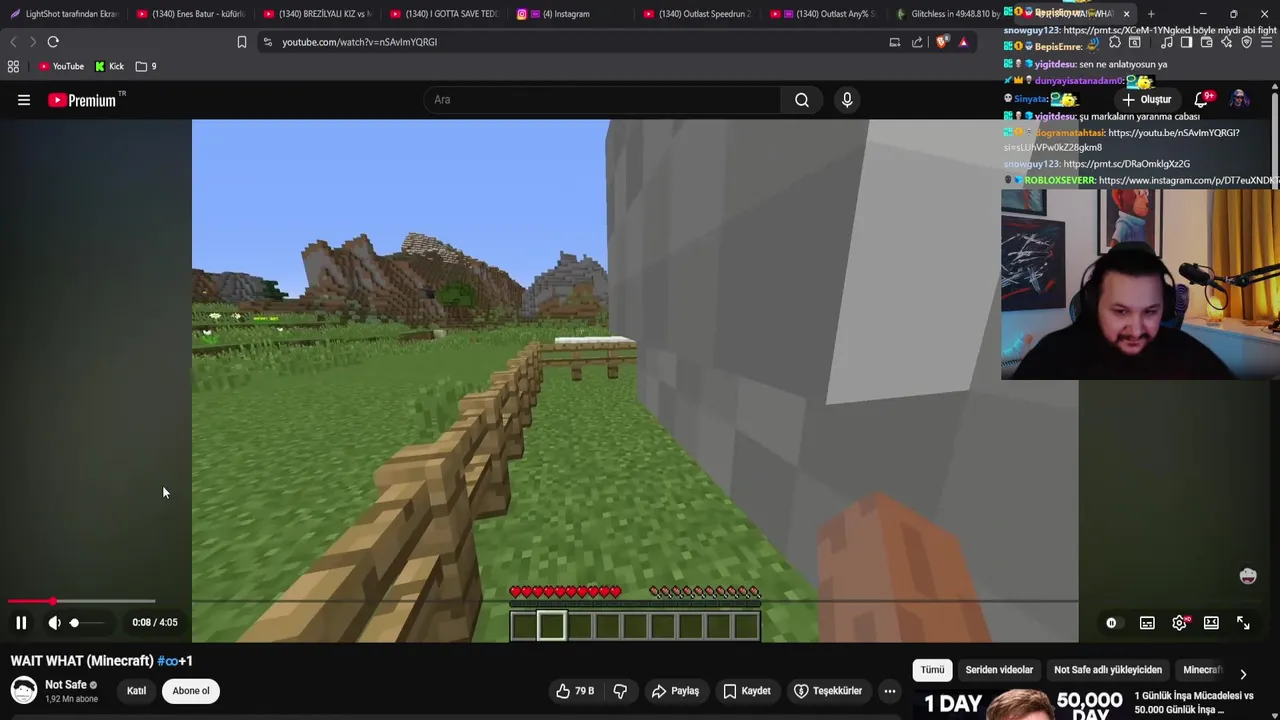Open Not Safe channel avatar
This screenshot has height=720, width=1280.
[24, 691]
